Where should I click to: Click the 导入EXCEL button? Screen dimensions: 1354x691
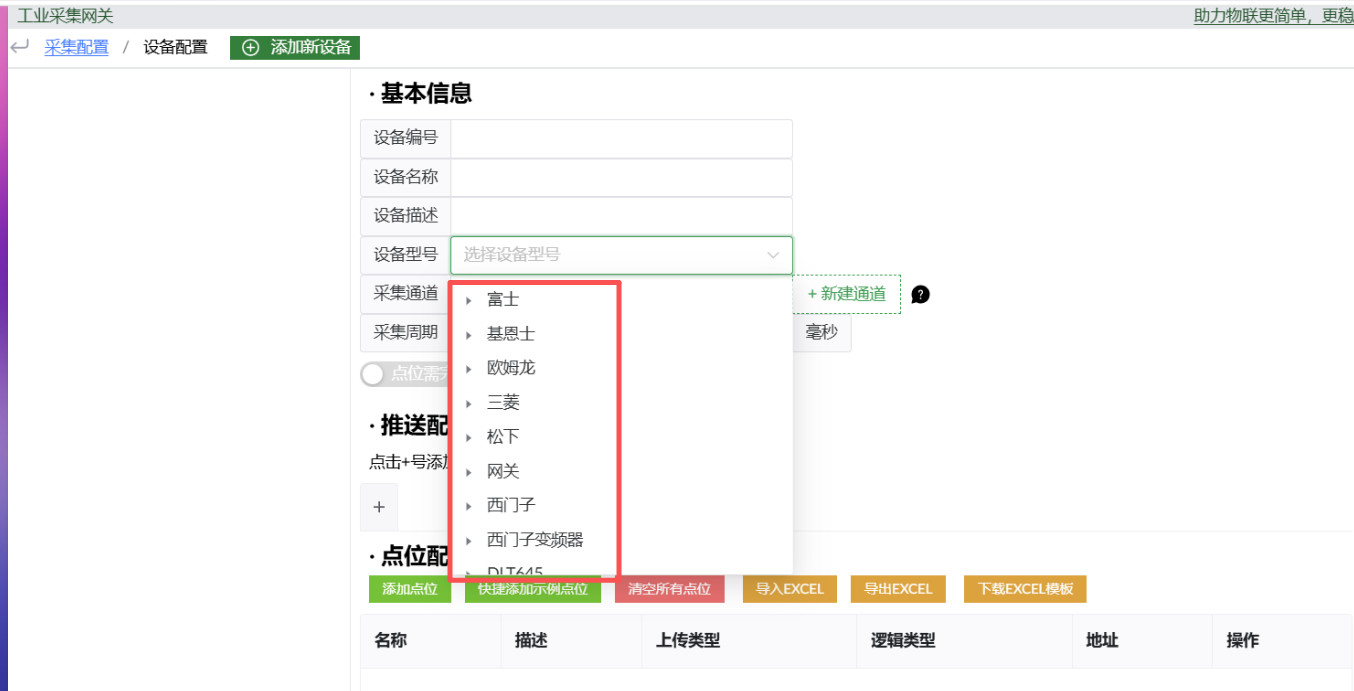point(790,589)
